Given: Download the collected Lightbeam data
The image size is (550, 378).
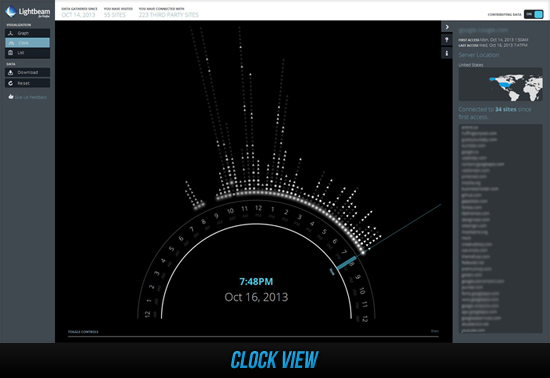Looking at the screenshot, I should [27, 72].
